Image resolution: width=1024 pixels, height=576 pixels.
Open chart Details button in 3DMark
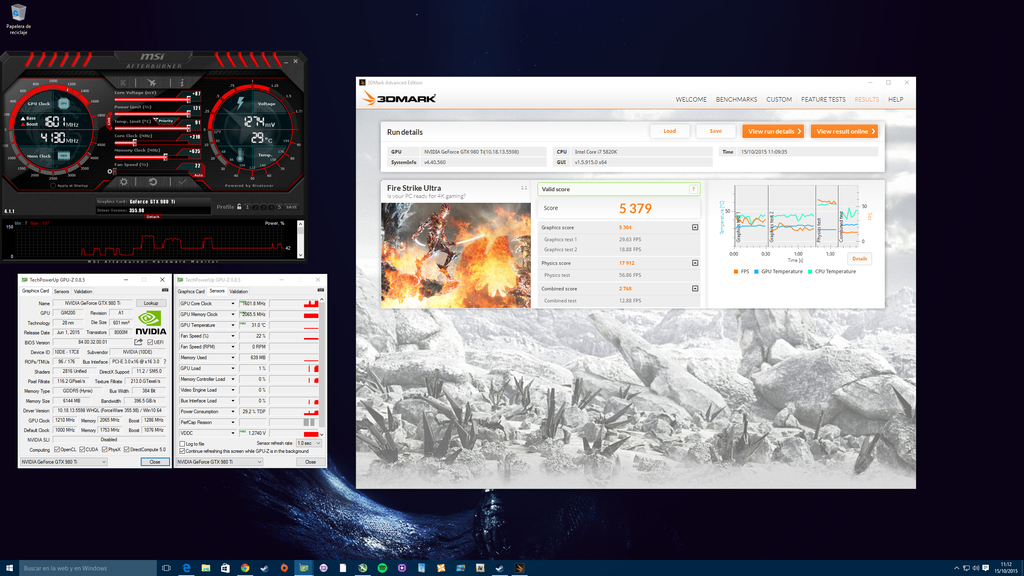[859, 259]
